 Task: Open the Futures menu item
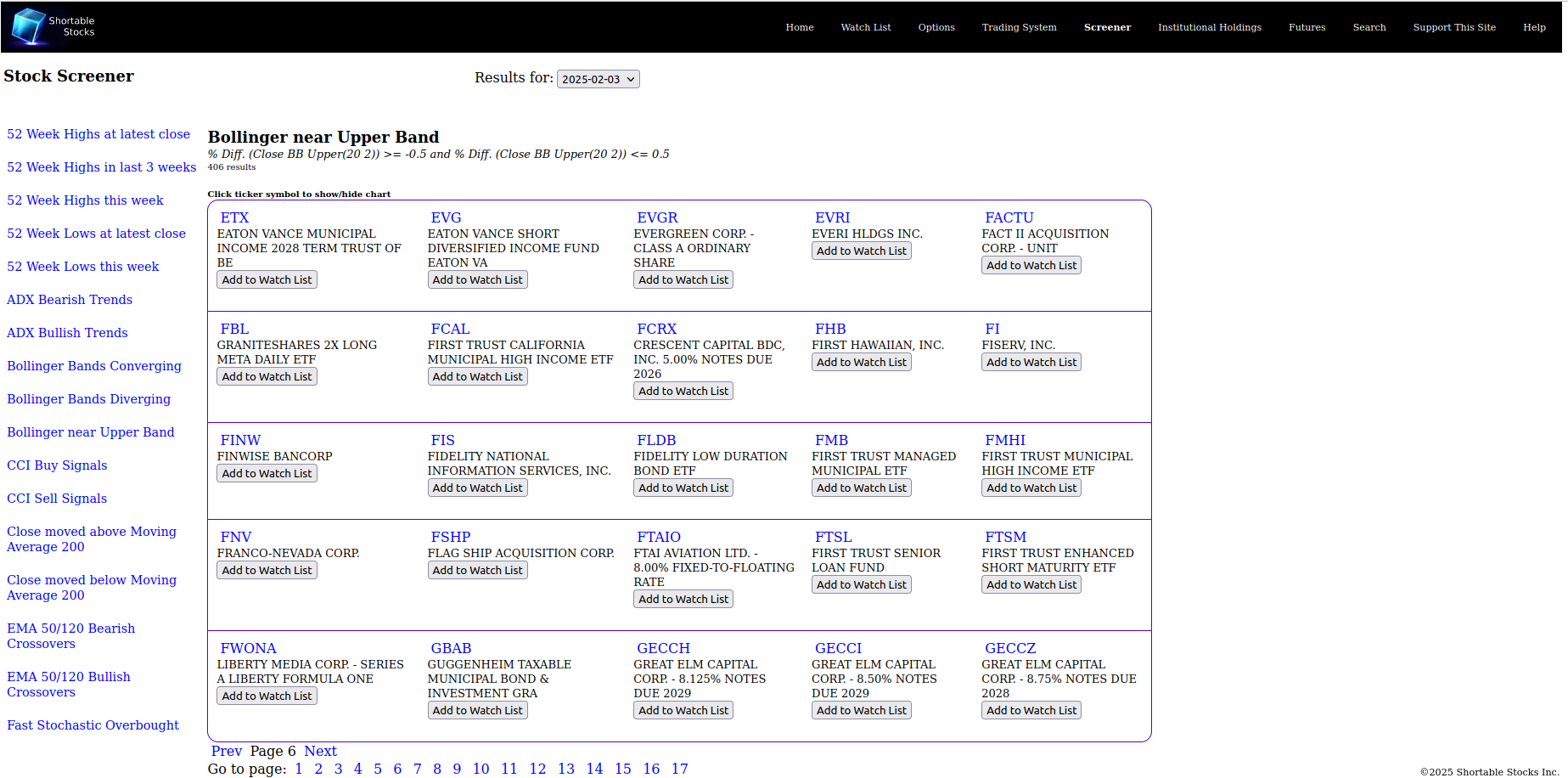coord(1307,27)
